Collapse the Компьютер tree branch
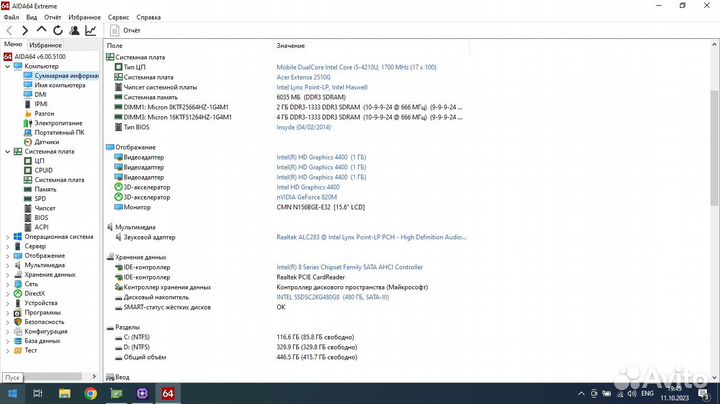The image size is (720, 404). click(7, 66)
